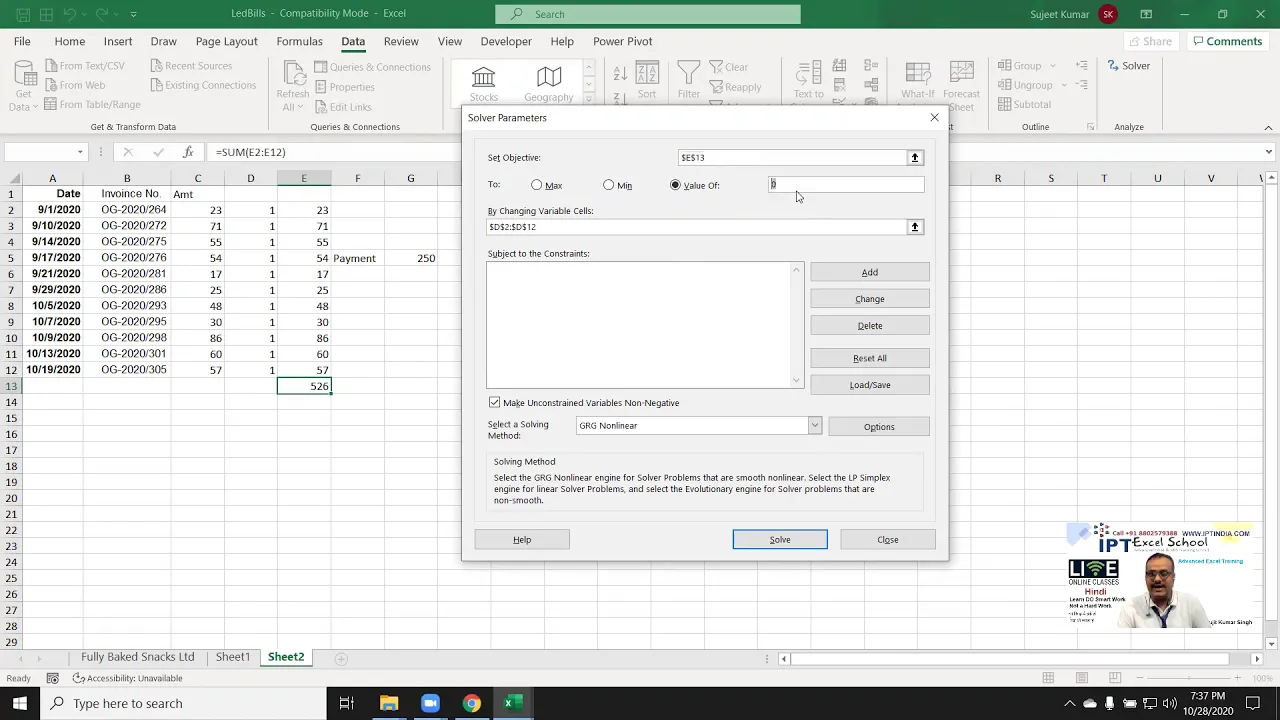Click the Forecast Sheet icon
This screenshot has height=720, width=1280.
click(x=961, y=83)
